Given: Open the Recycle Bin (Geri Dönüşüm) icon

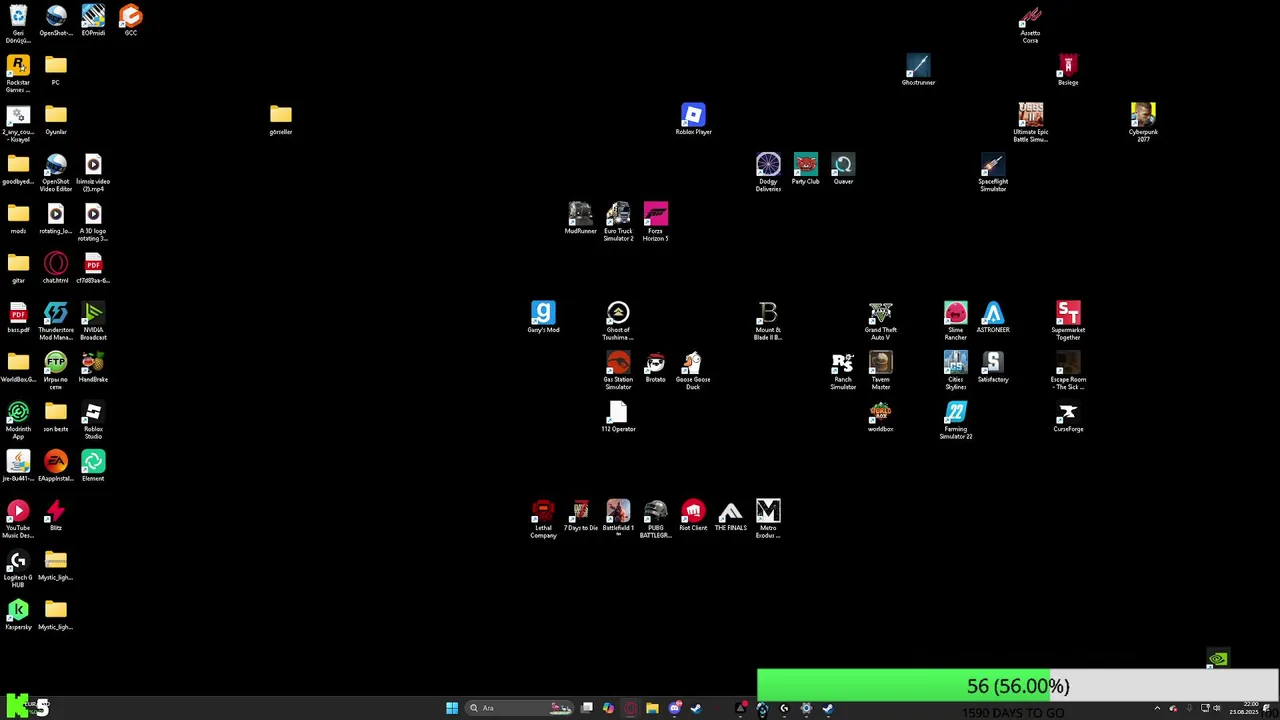Looking at the screenshot, I should [18, 23].
